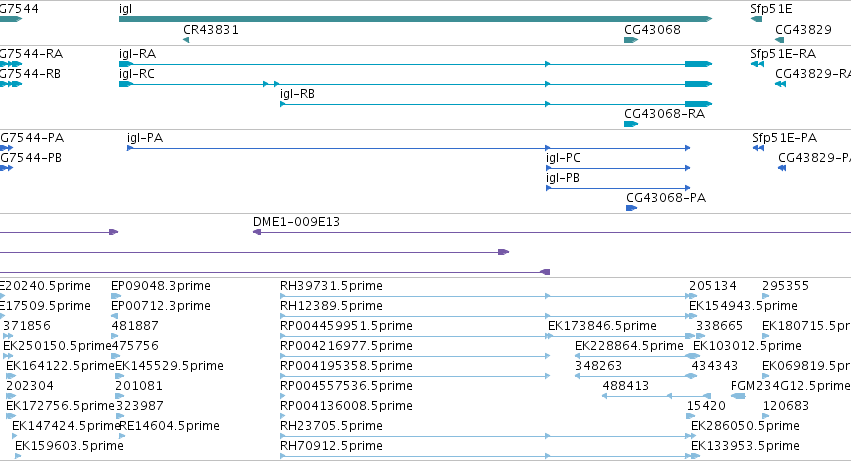
Task: Select transcript label igl-RC
Action: [137, 74]
